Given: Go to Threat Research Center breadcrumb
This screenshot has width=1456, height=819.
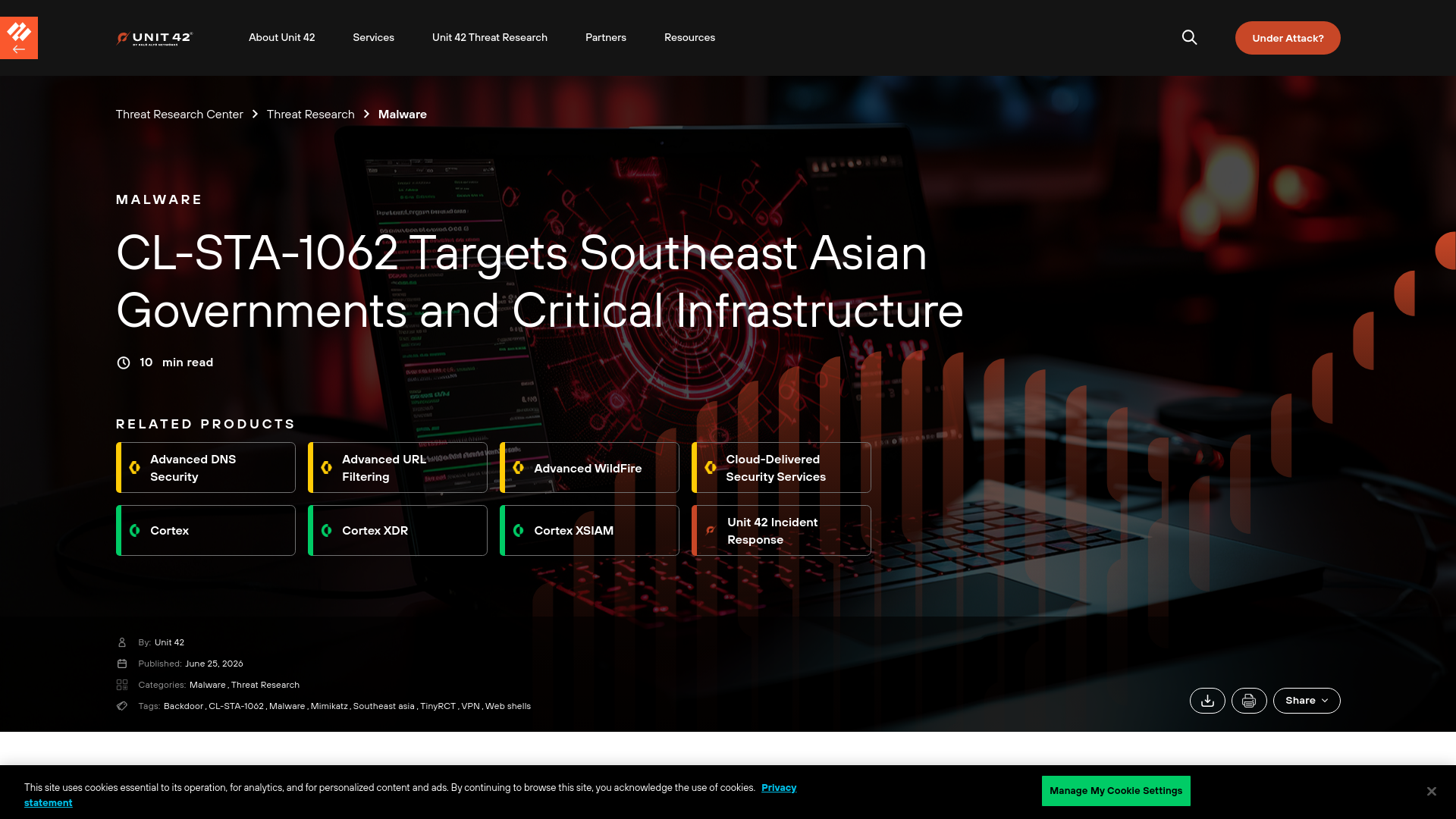Looking at the screenshot, I should pyautogui.click(x=180, y=115).
